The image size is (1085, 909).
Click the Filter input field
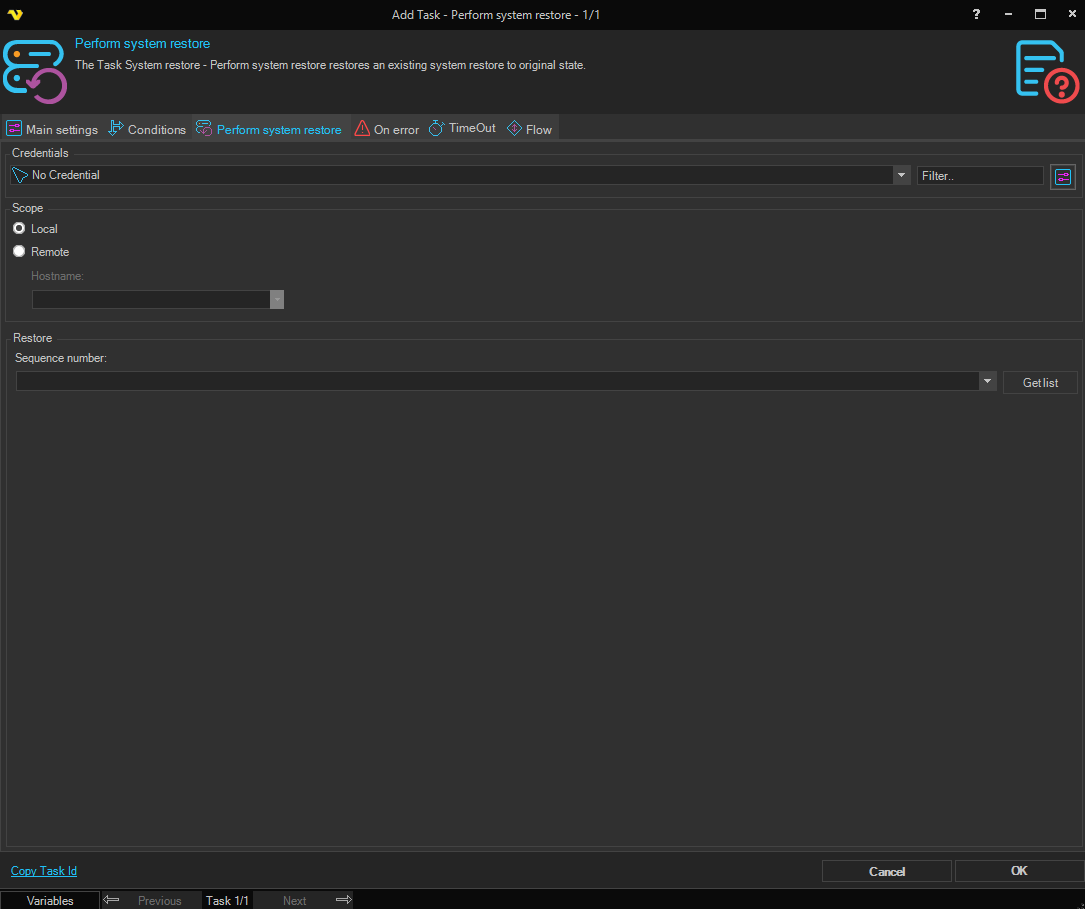(x=979, y=176)
